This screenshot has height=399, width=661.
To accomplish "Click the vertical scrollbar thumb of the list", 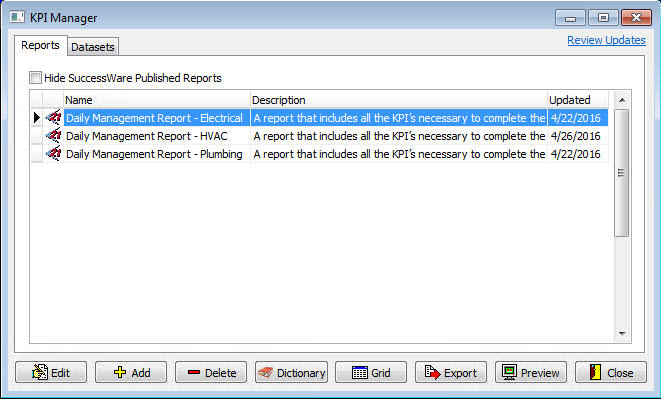I will pos(622,173).
